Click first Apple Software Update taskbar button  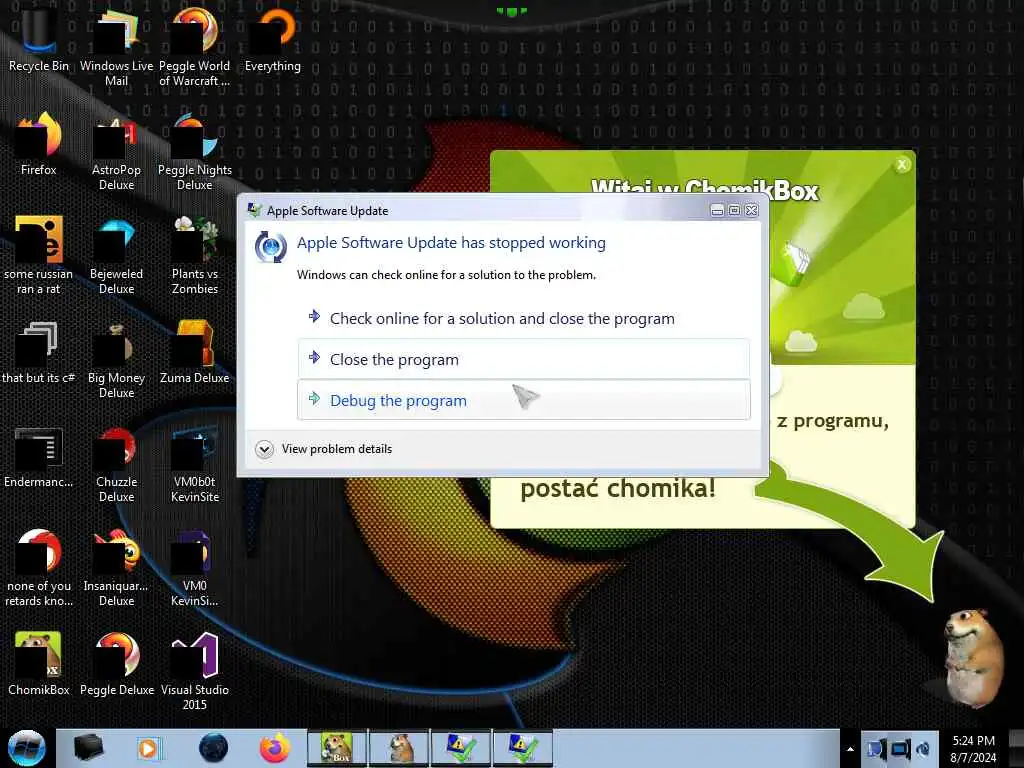coord(461,748)
